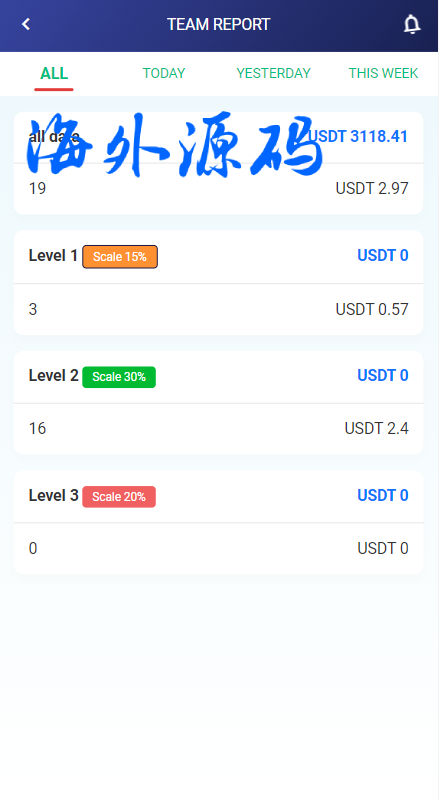The width and height of the screenshot is (439, 801).
Task: Open the Level 1 heading
Action: (53, 255)
